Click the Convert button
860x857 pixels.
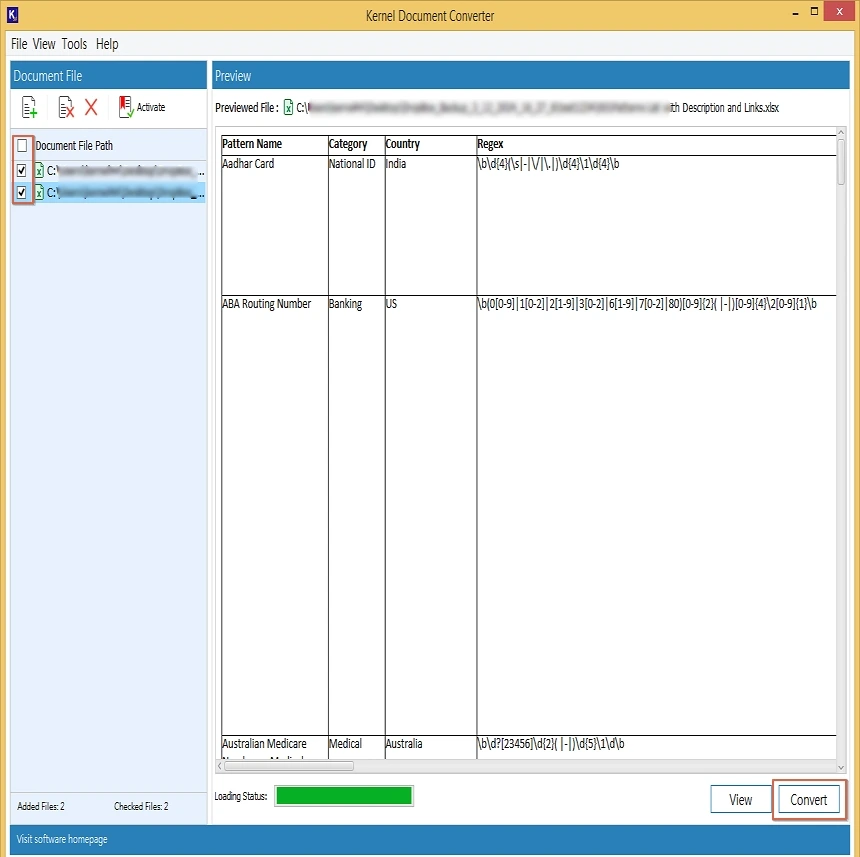(x=808, y=799)
